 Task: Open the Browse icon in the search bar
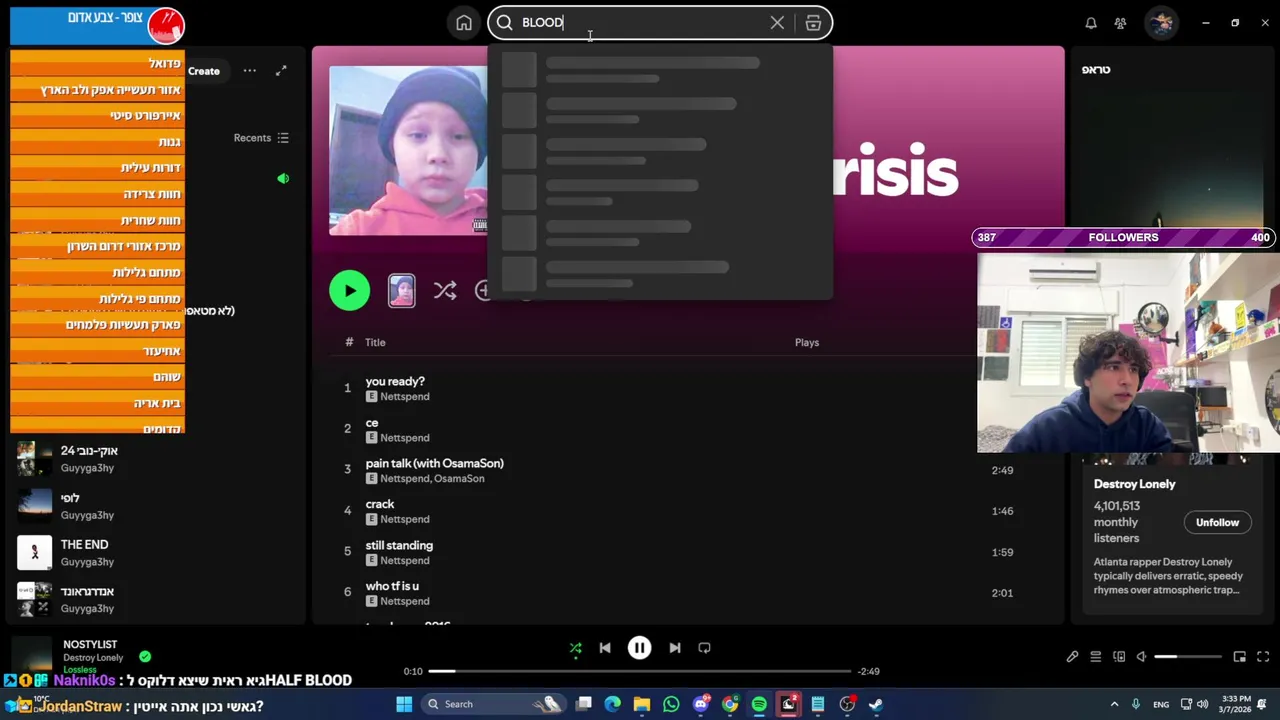pyautogui.click(x=813, y=23)
